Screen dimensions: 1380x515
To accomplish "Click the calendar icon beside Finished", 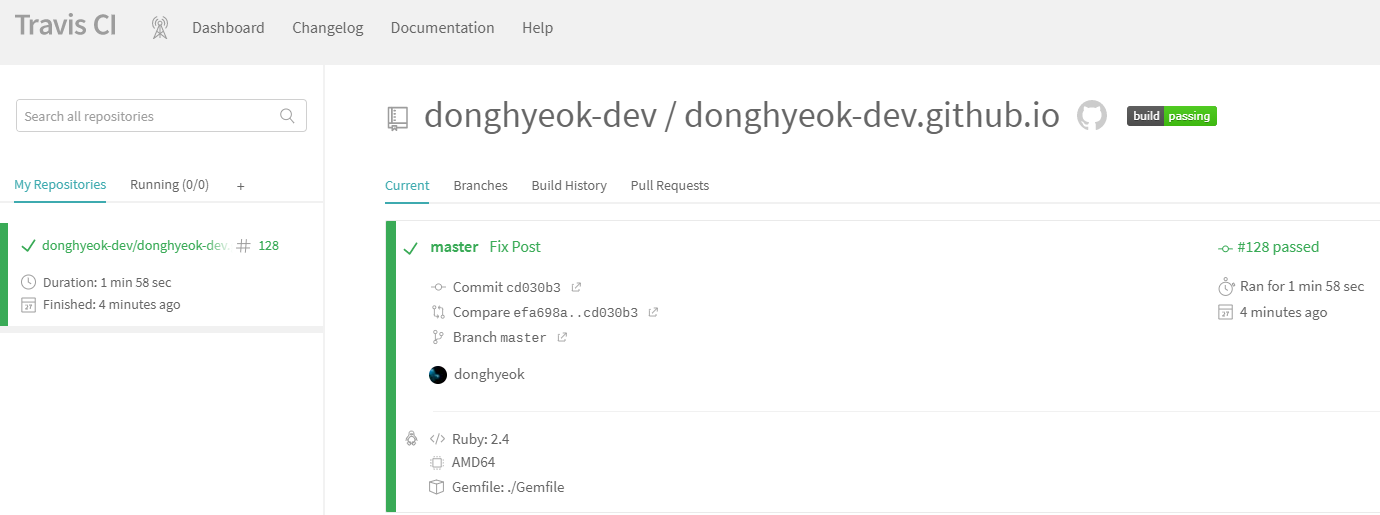I will 28,305.
